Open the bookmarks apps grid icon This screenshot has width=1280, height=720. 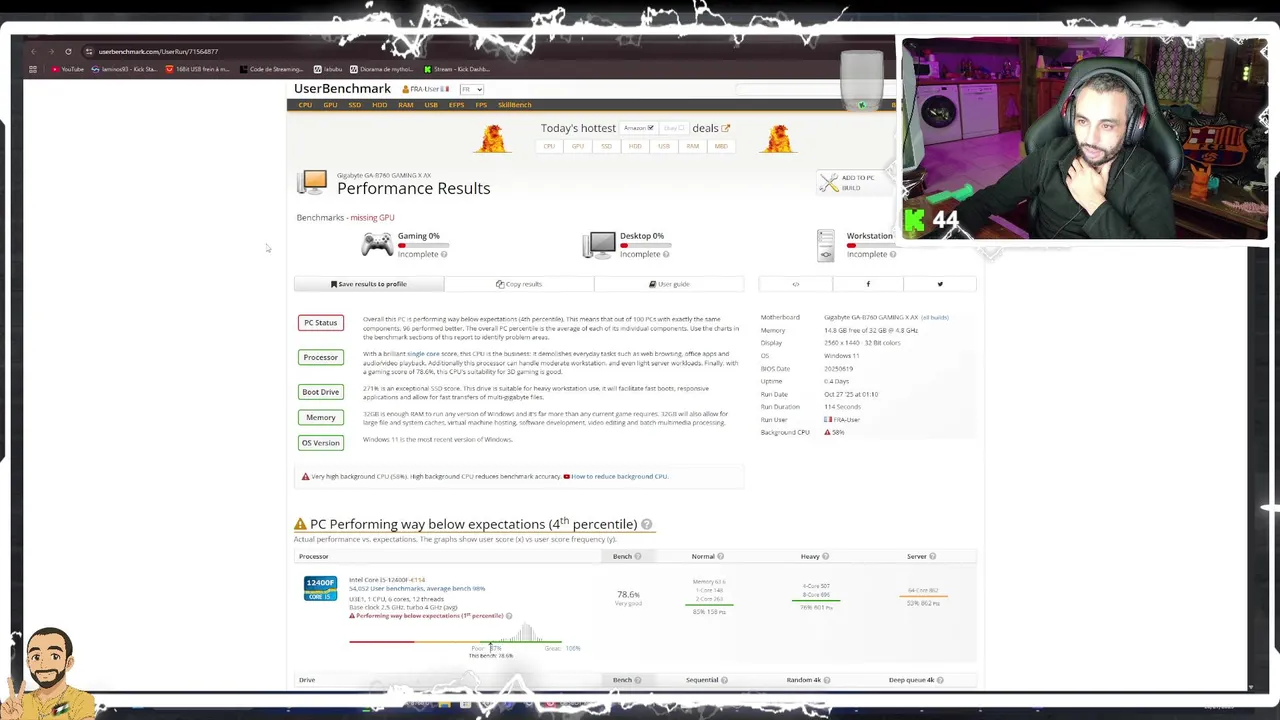[33, 69]
